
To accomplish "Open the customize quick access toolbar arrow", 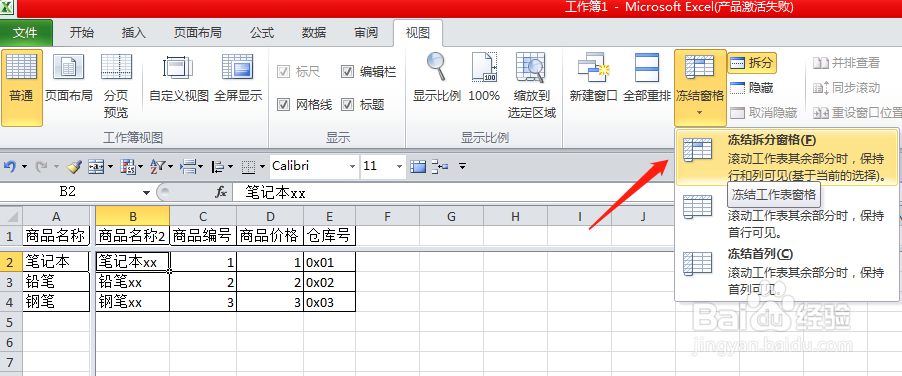I will pos(462,167).
